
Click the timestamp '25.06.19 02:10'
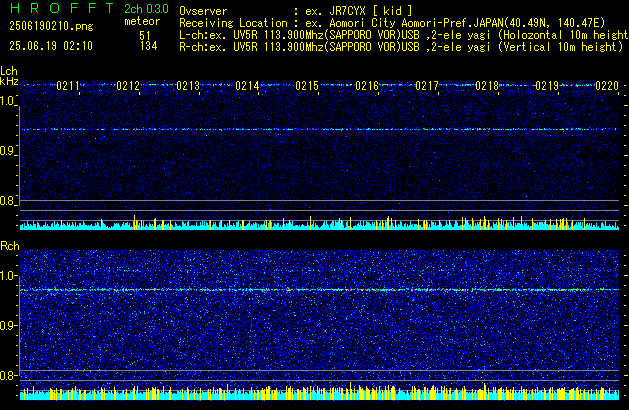(x=51, y=46)
